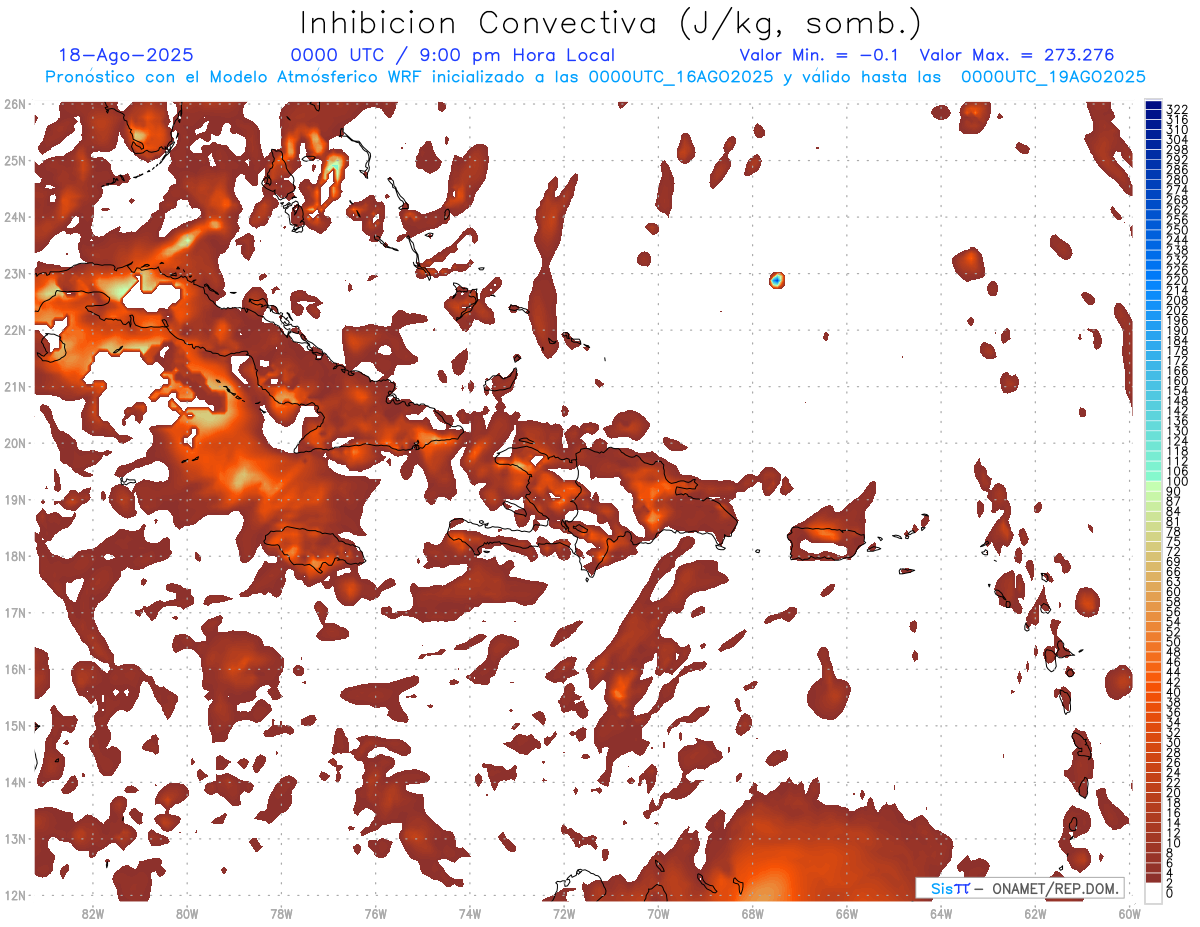Select the 24N latitude label
Screen dimensions: 1200x927
coord(15,217)
